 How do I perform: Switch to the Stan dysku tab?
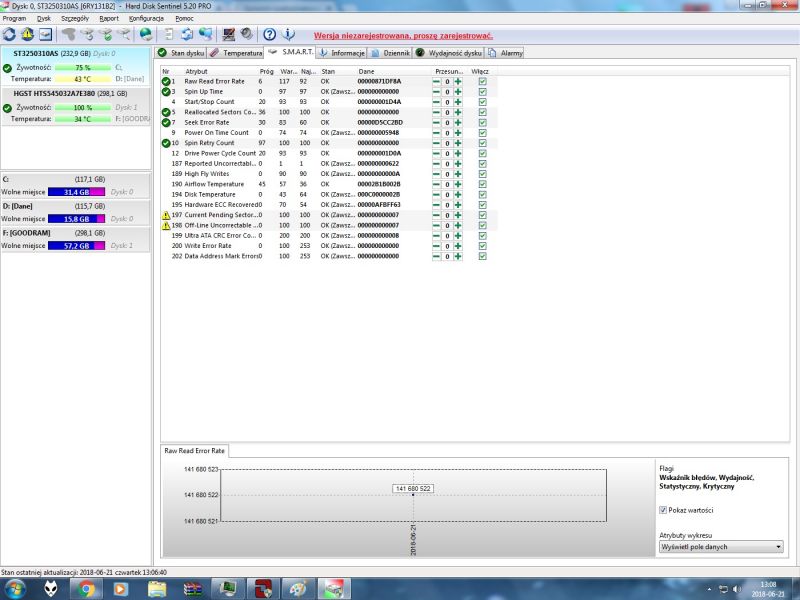(x=181, y=53)
